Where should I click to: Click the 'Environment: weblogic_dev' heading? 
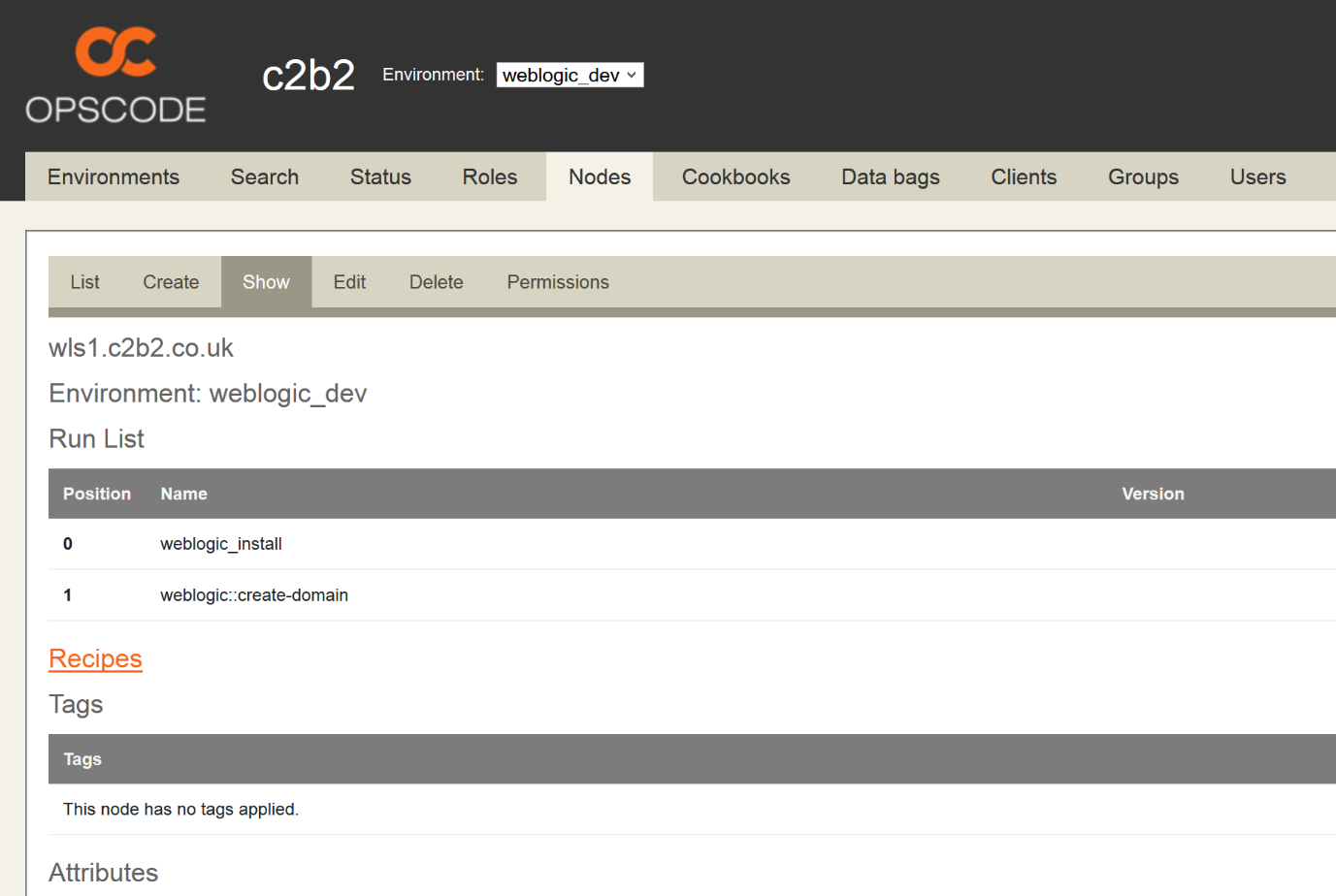[x=208, y=393]
